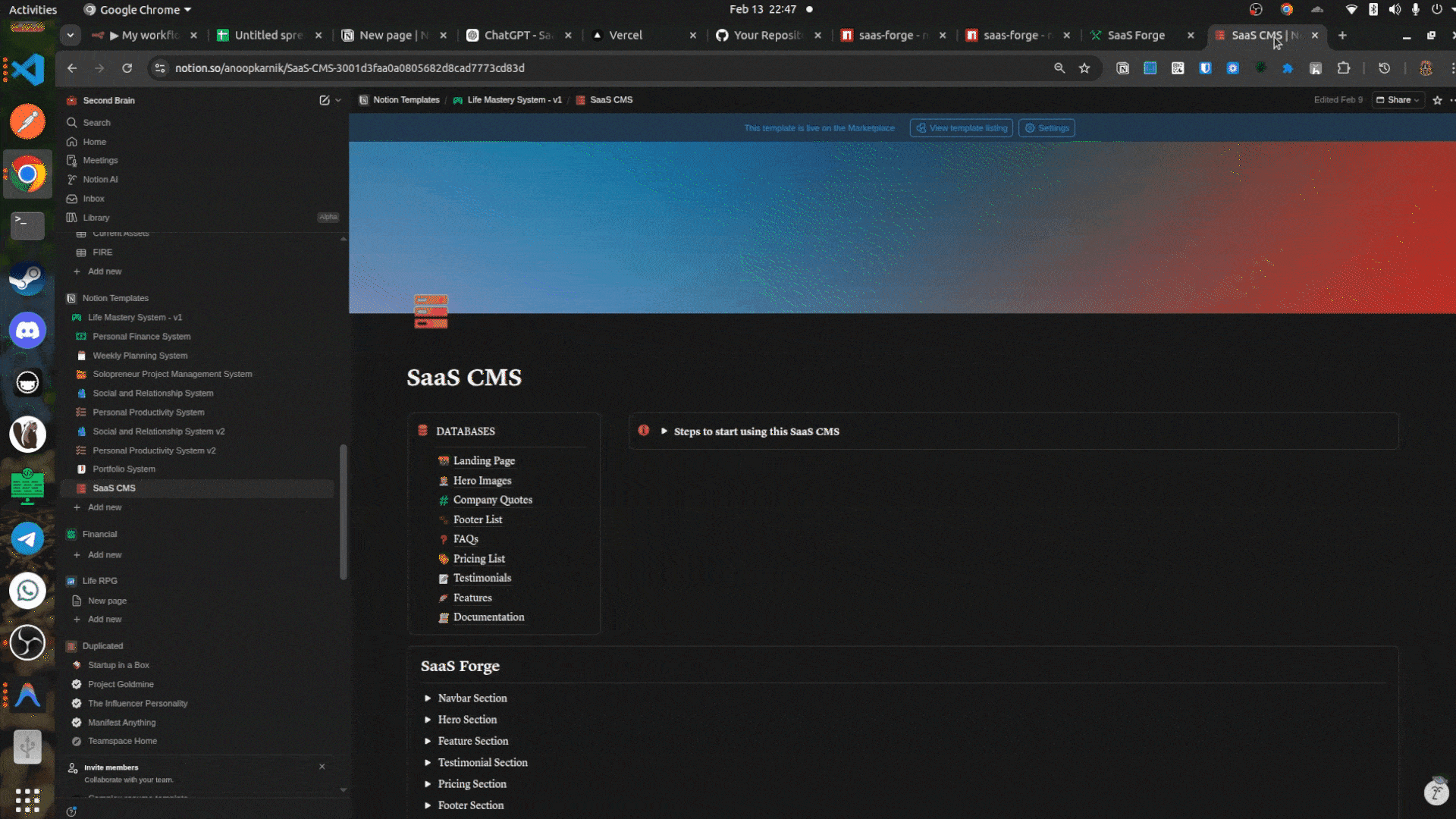Favorite the page using the star icon

coord(1438,99)
